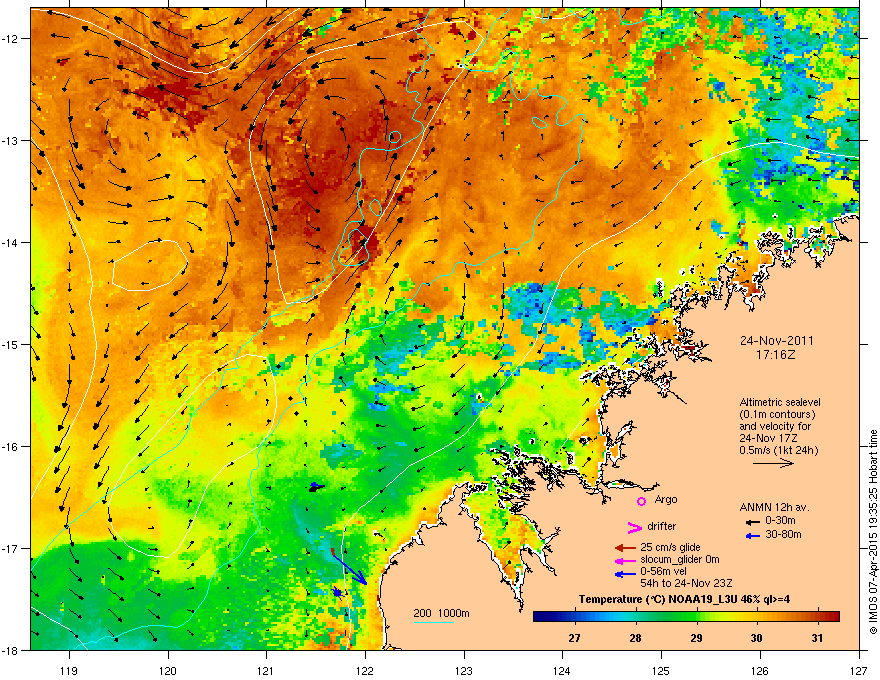Click the long blue glider velocity arrow on map
The height and width of the screenshot is (680, 880).
(x=349, y=568)
